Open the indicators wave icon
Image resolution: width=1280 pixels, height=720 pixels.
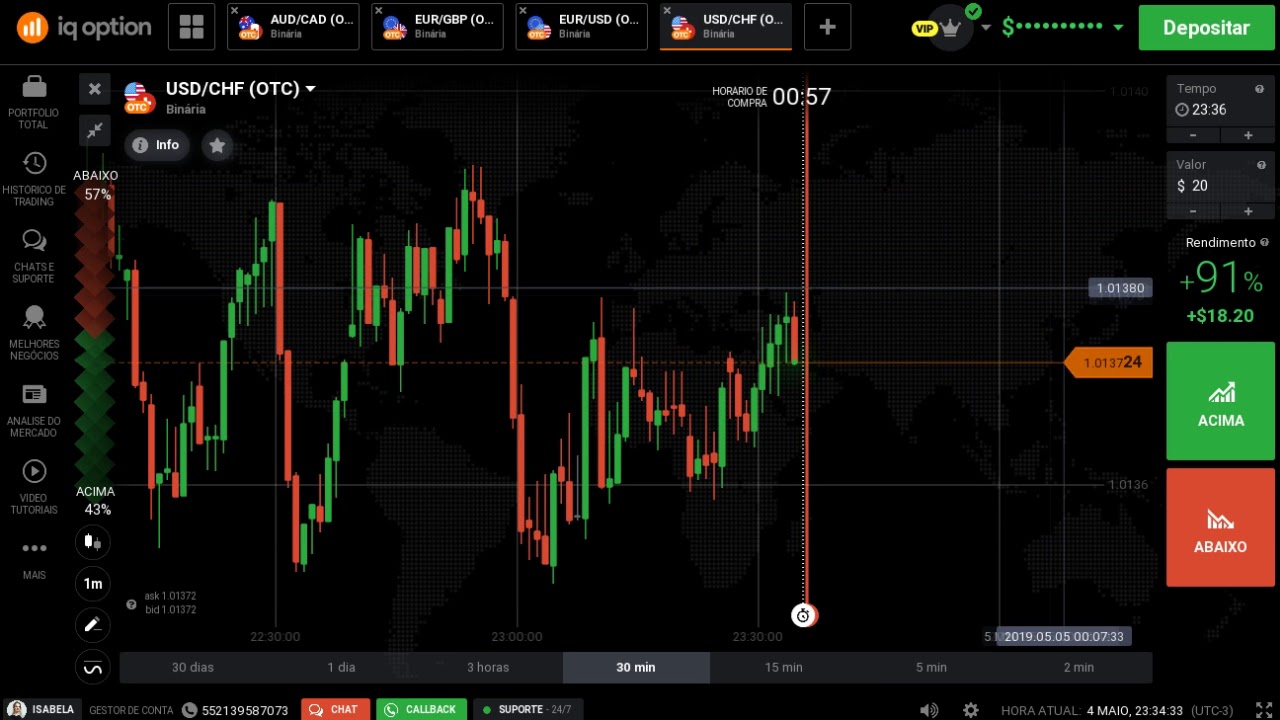coord(93,667)
